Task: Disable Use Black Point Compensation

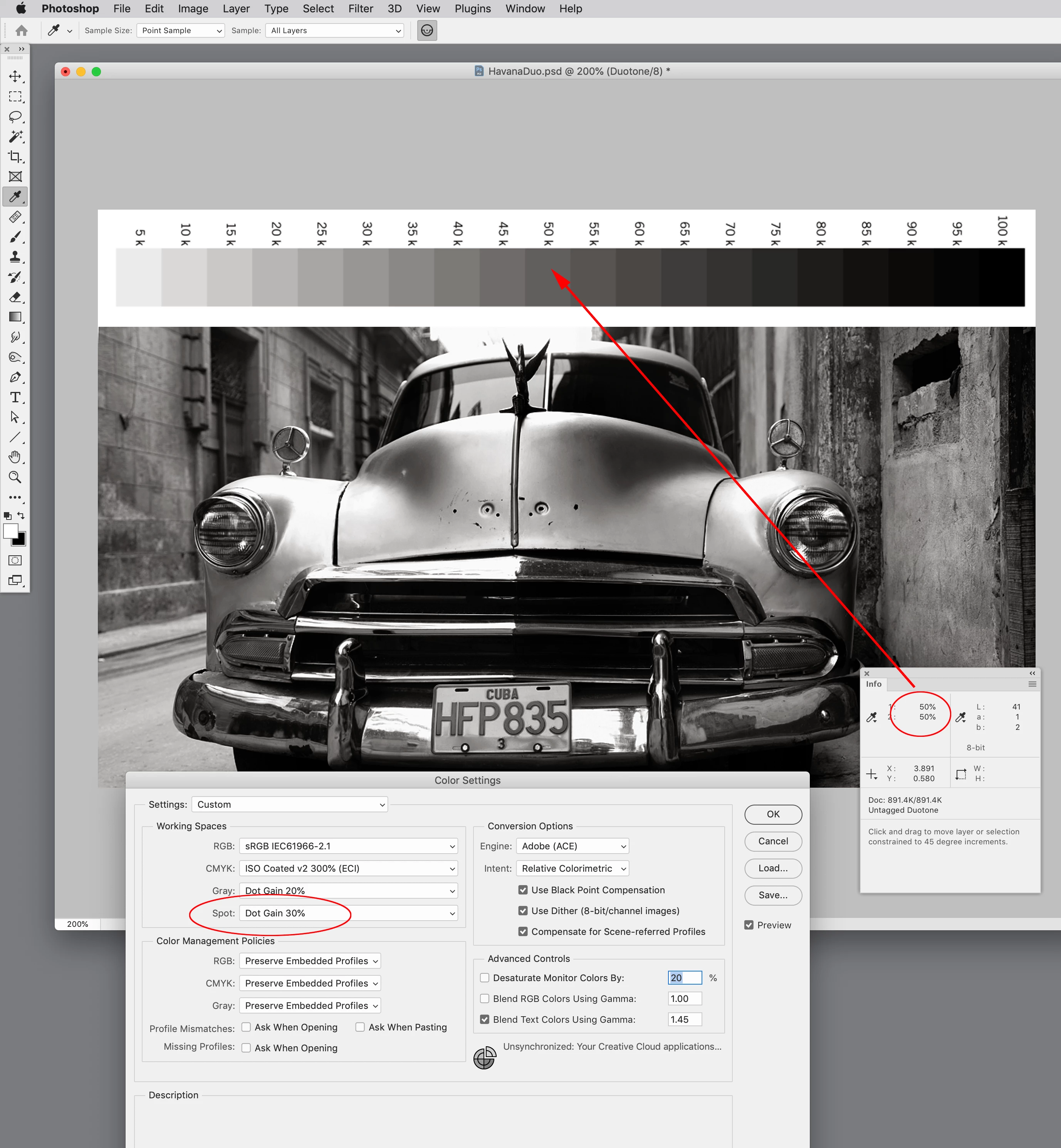Action: (522, 889)
